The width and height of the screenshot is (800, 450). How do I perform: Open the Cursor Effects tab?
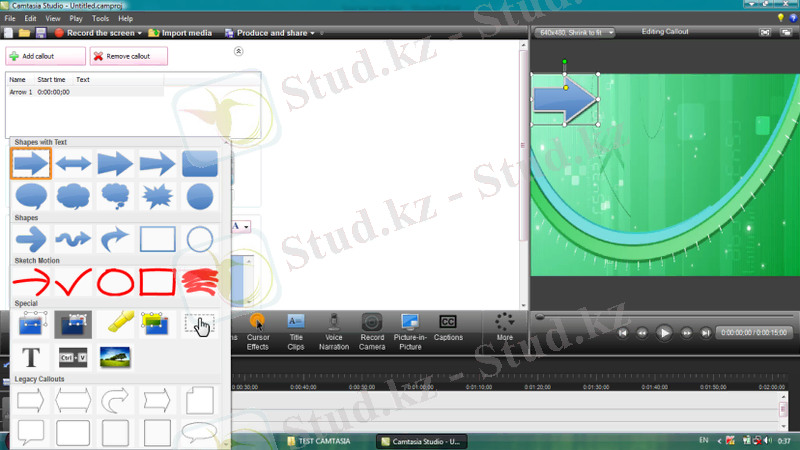258,332
